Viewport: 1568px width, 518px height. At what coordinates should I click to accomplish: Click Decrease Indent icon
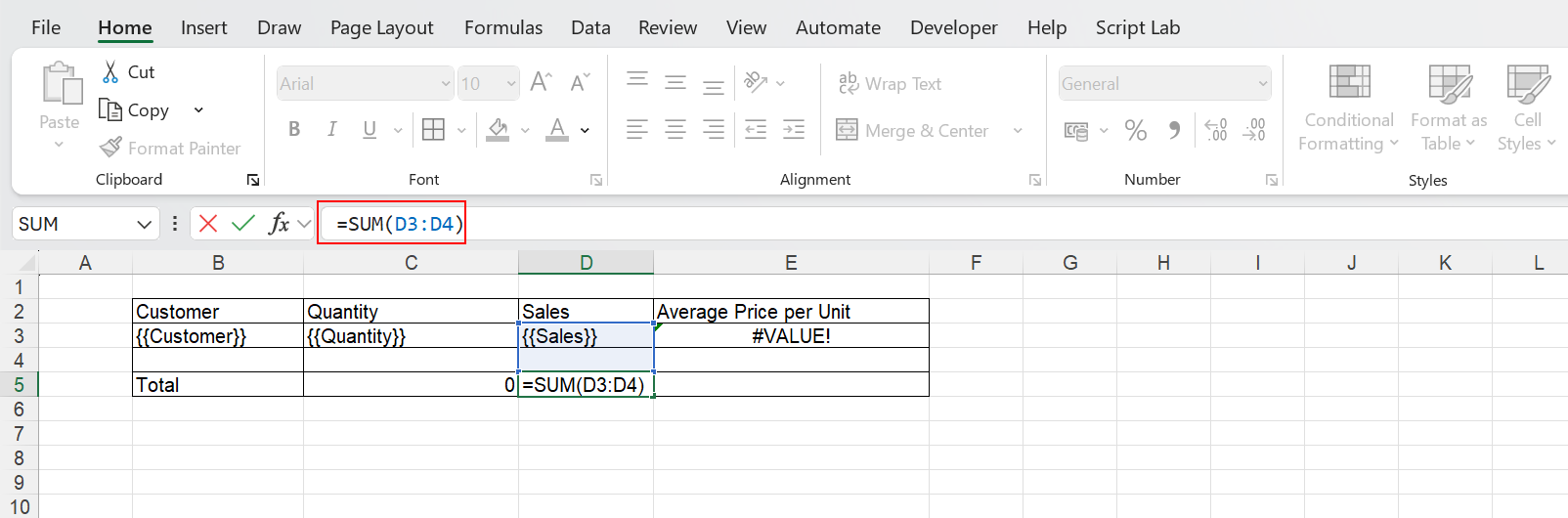756,129
